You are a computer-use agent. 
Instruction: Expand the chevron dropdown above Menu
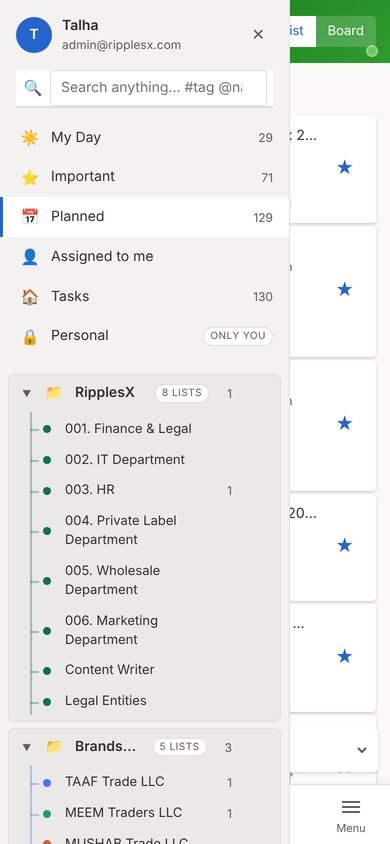362,750
